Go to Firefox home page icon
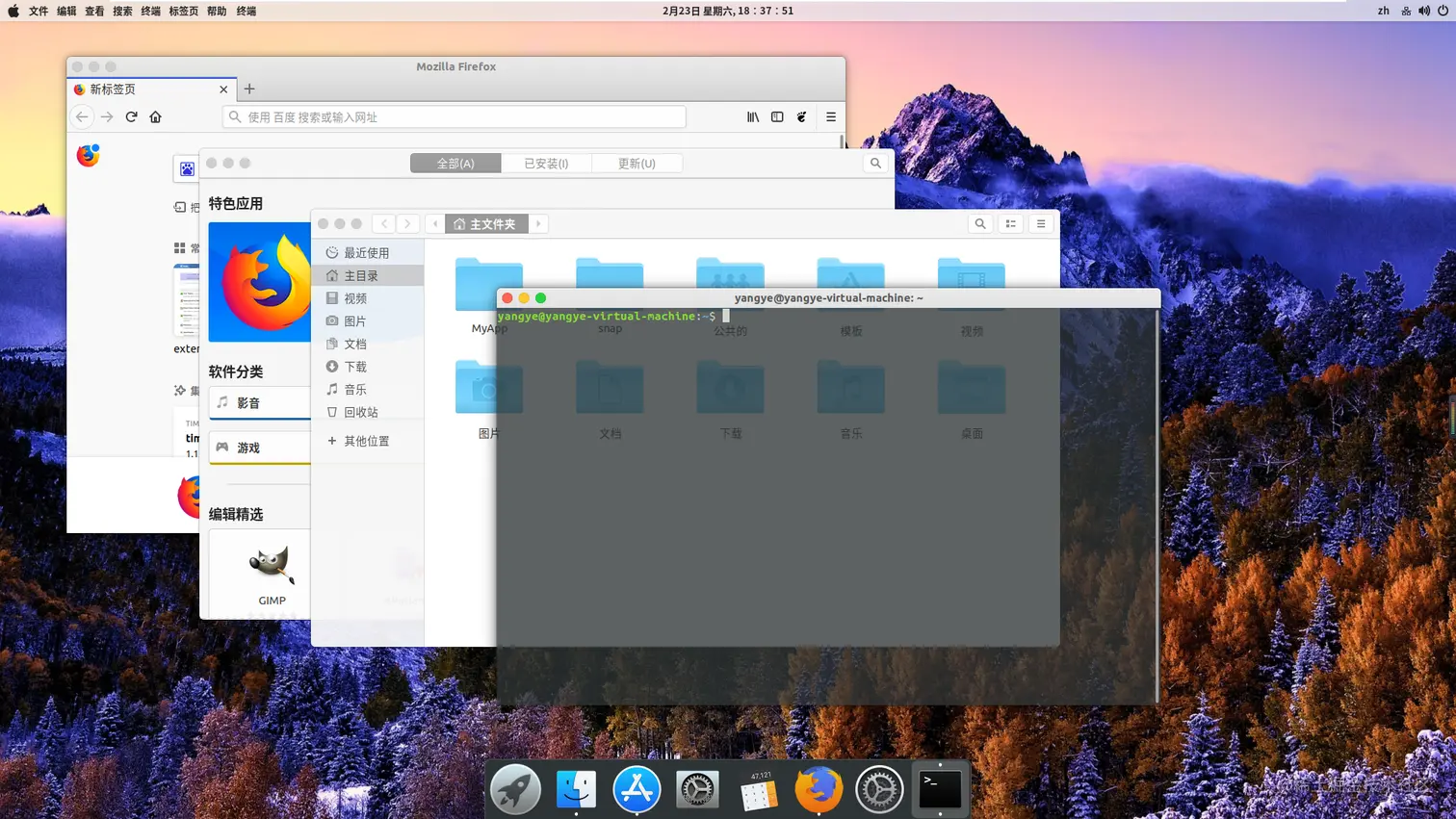The width and height of the screenshot is (1456, 819). click(x=155, y=116)
